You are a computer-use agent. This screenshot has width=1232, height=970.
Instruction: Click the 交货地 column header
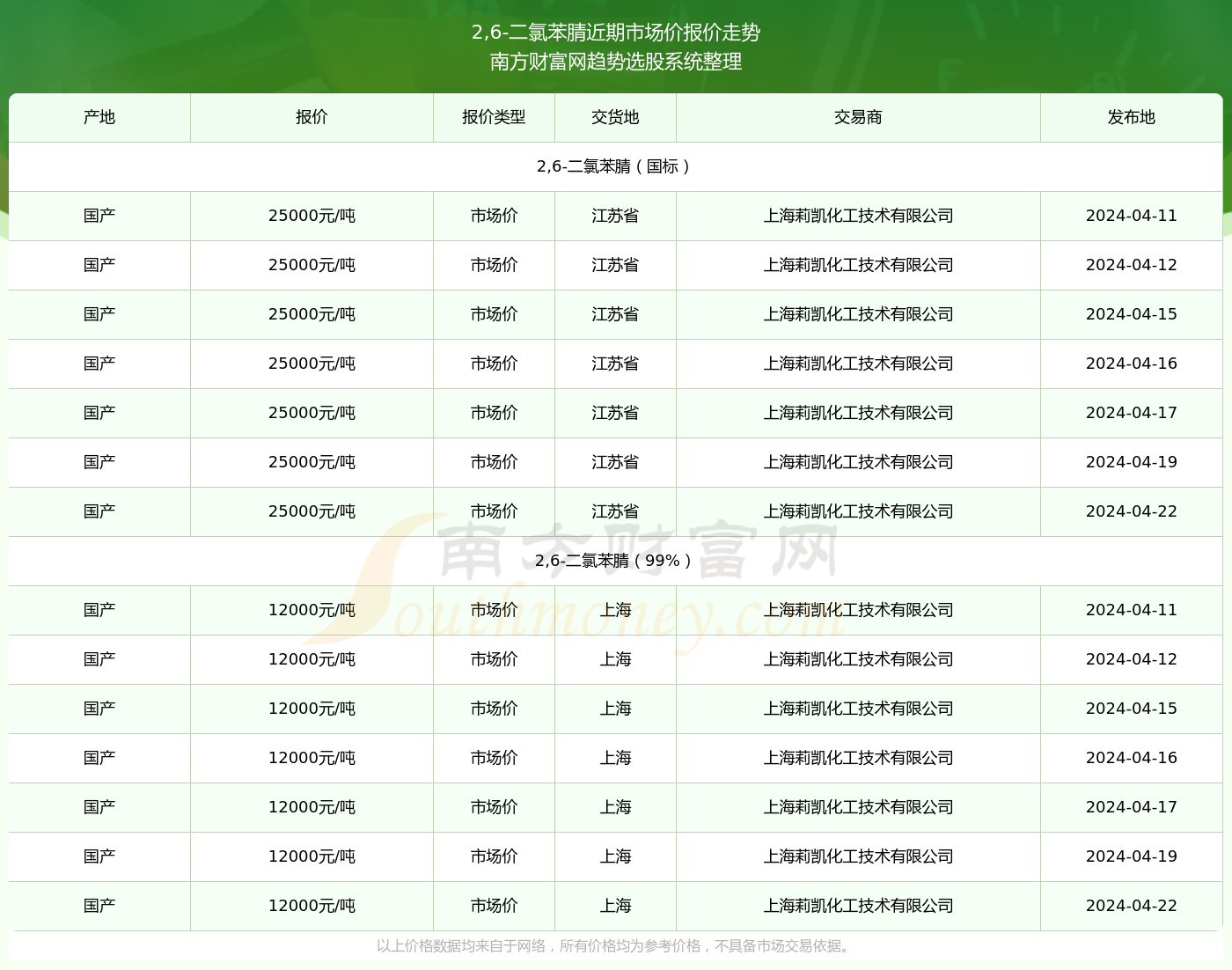click(615, 117)
